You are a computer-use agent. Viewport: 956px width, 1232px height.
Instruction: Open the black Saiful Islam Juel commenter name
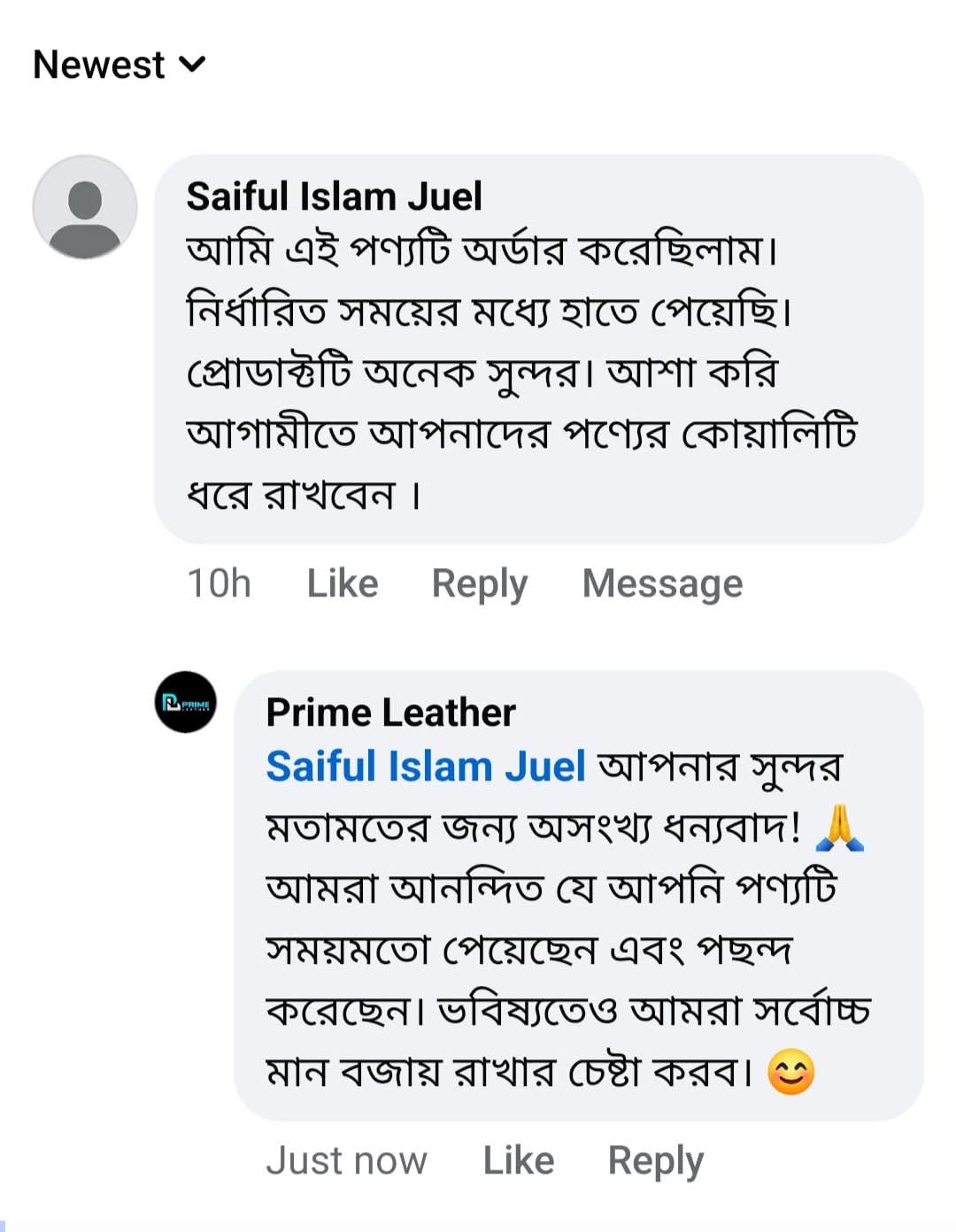[334, 196]
